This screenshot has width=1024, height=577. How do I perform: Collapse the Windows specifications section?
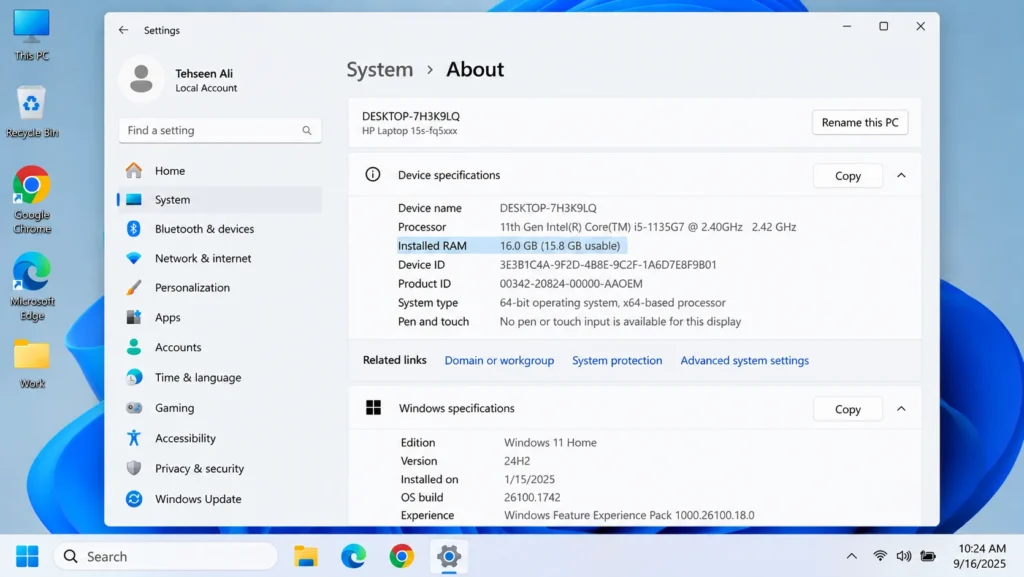901,409
